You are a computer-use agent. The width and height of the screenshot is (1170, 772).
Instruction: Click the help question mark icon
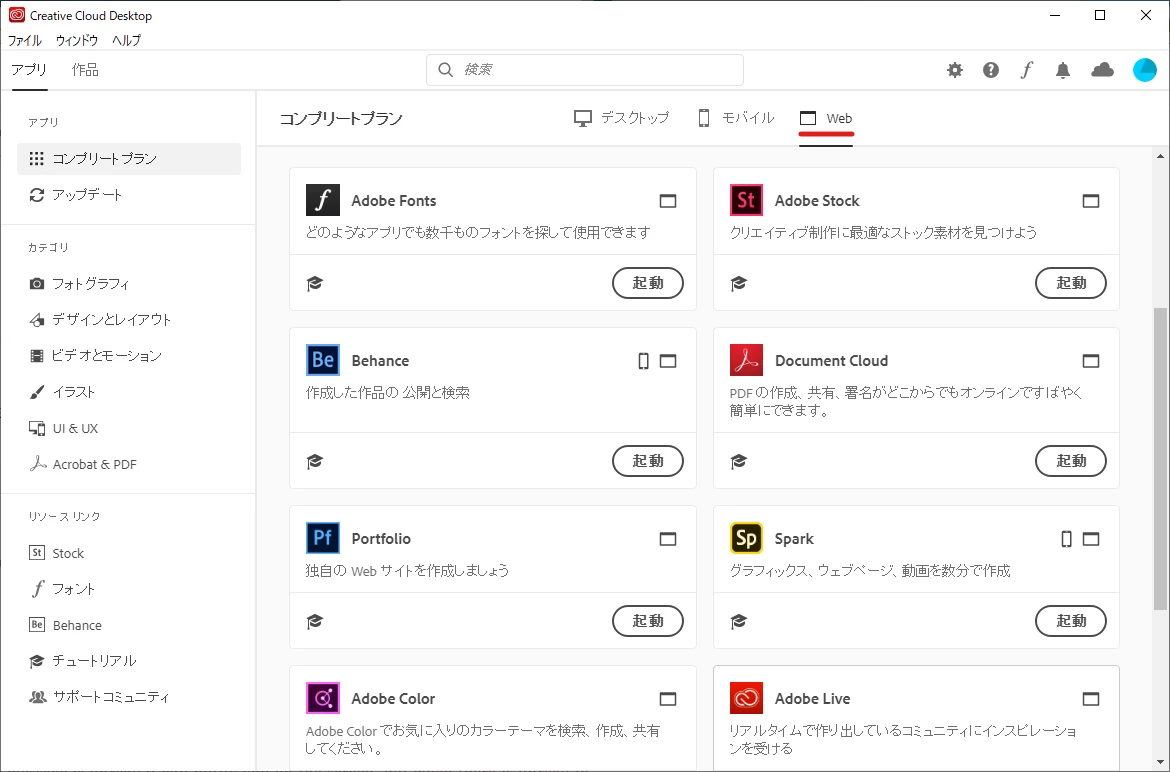coord(990,70)
